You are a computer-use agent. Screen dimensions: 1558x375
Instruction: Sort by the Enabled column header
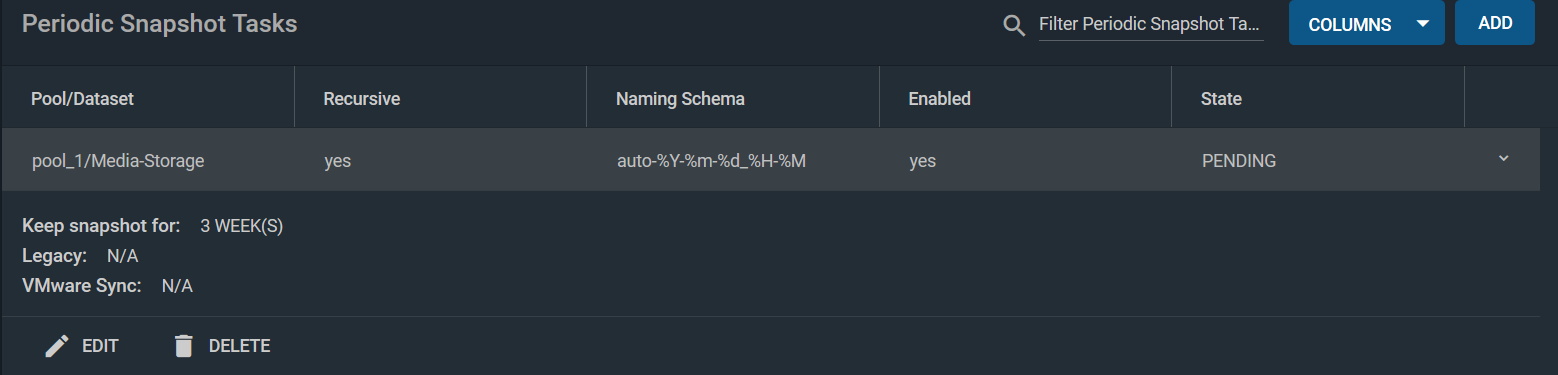(x=939, y=99)
